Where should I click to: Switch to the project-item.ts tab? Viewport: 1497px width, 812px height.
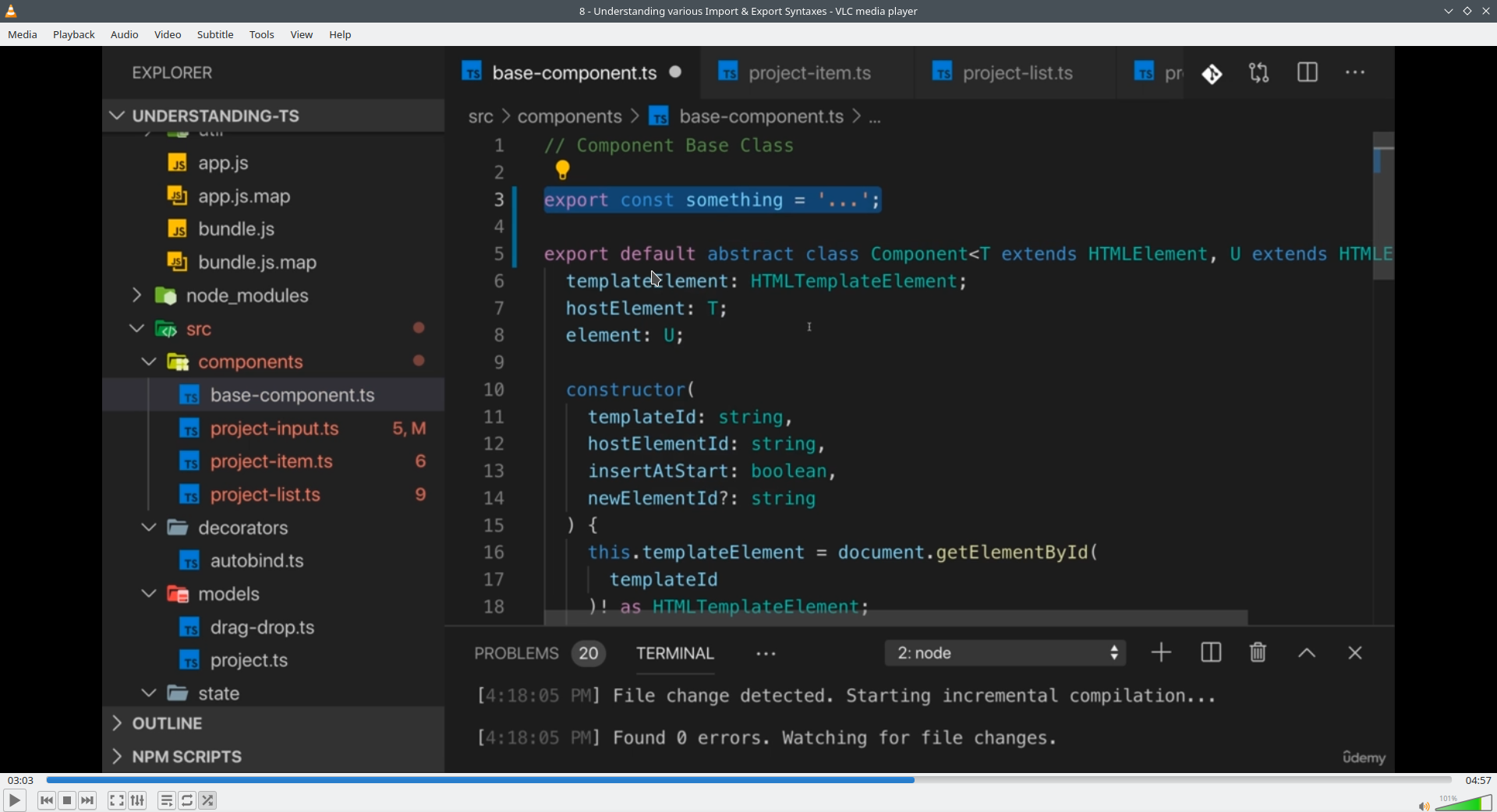(809, 72)
